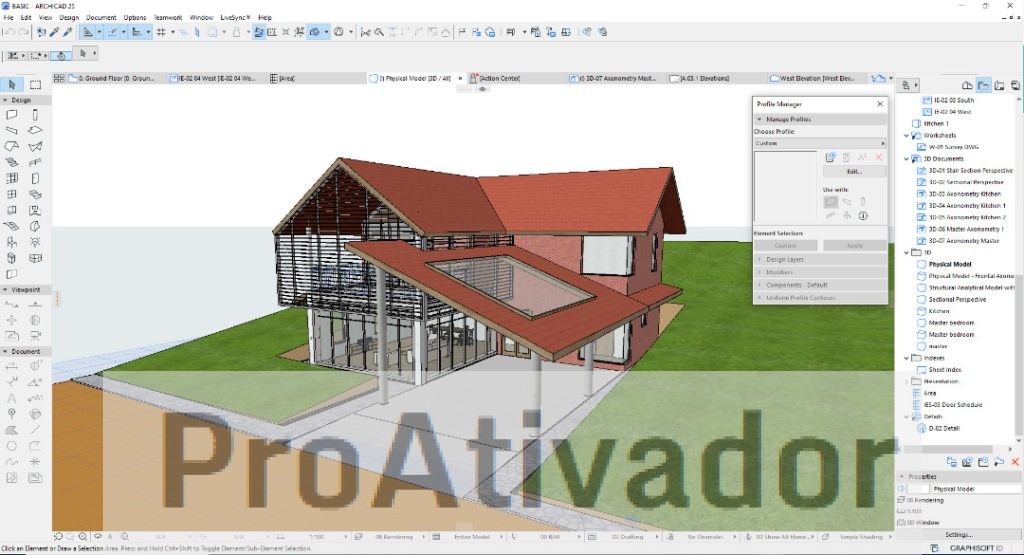Collapse the Manage Profiles section
Viewport: 1024px width, 555px height.
pos(760,119)
